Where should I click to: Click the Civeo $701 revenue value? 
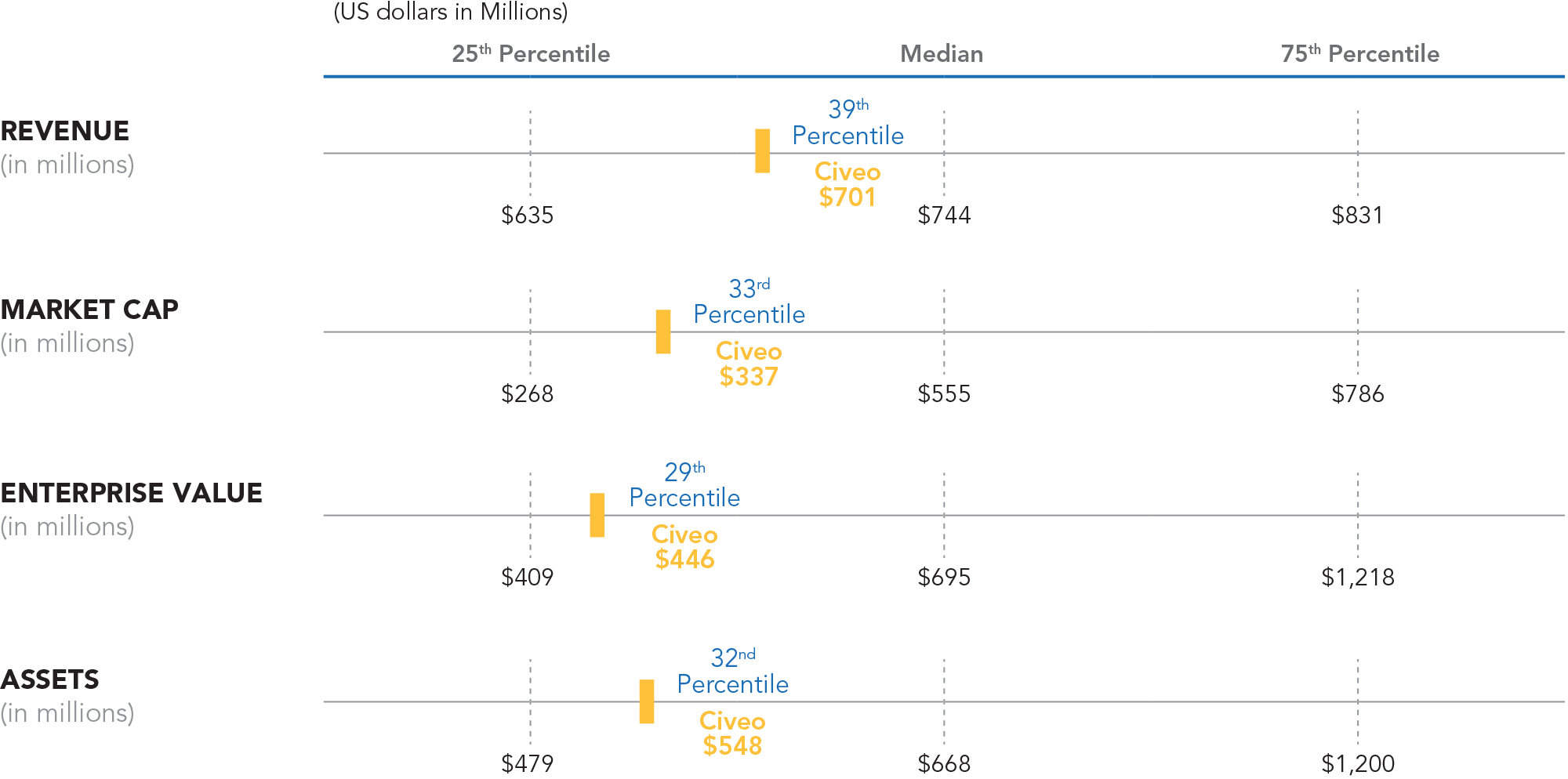click(848, 197)
